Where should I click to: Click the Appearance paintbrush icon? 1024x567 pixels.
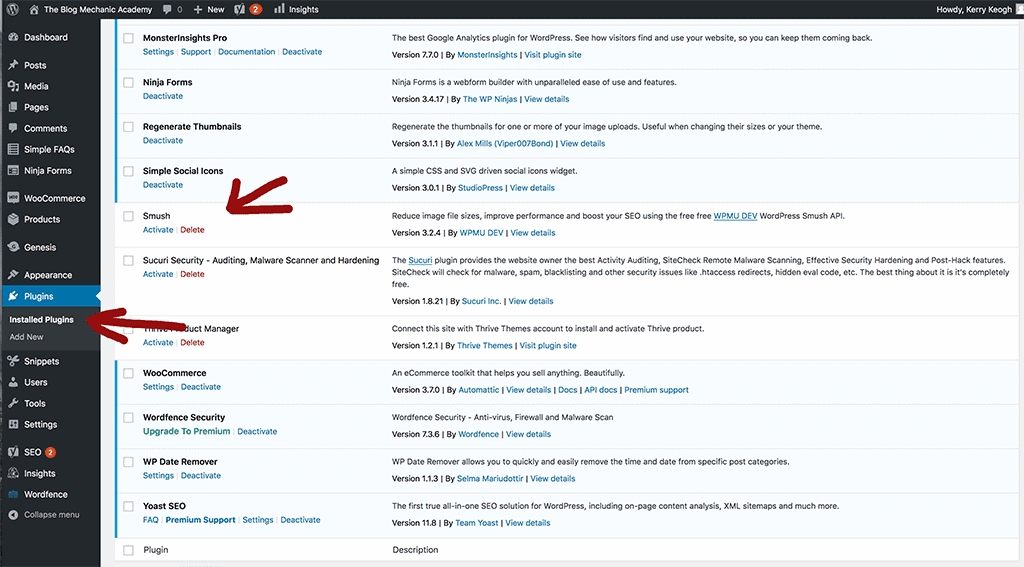tap(12, 275)
